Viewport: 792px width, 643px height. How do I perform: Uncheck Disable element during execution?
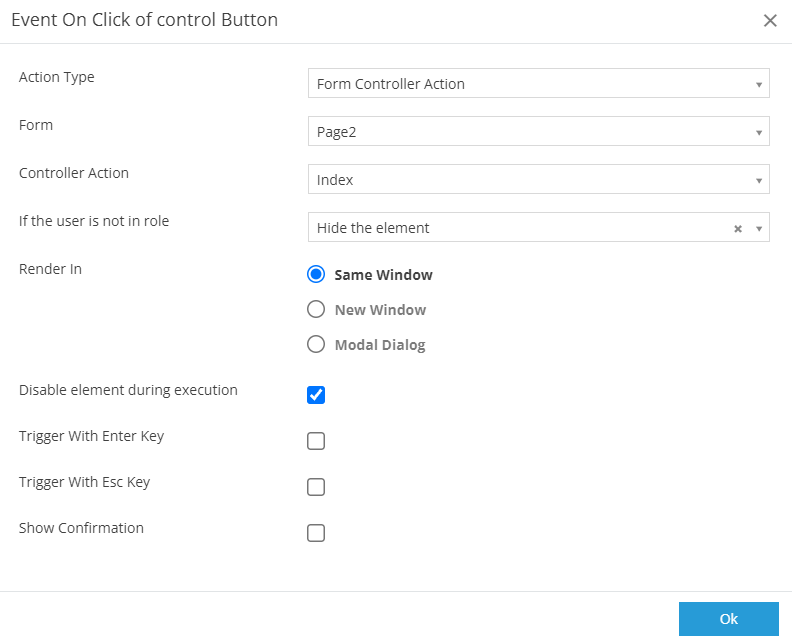point(316,395)
